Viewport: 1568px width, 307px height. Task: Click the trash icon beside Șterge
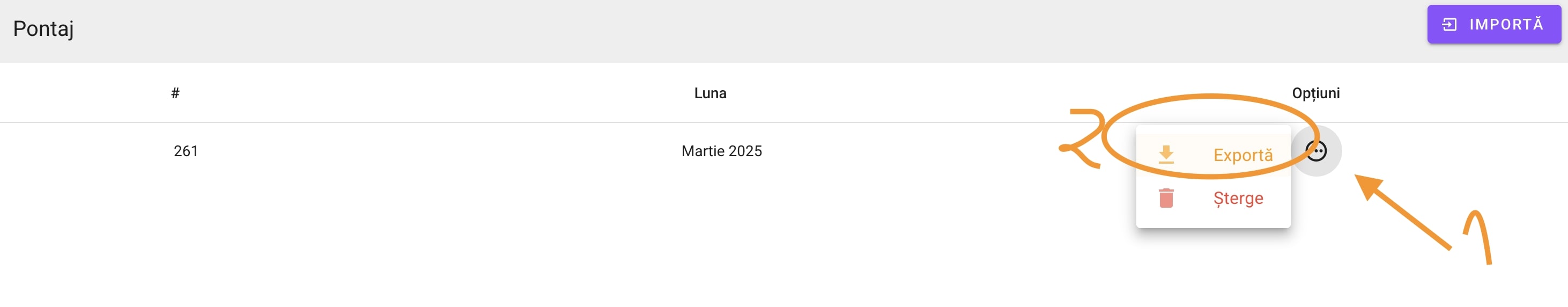(x=1166, y=198)
